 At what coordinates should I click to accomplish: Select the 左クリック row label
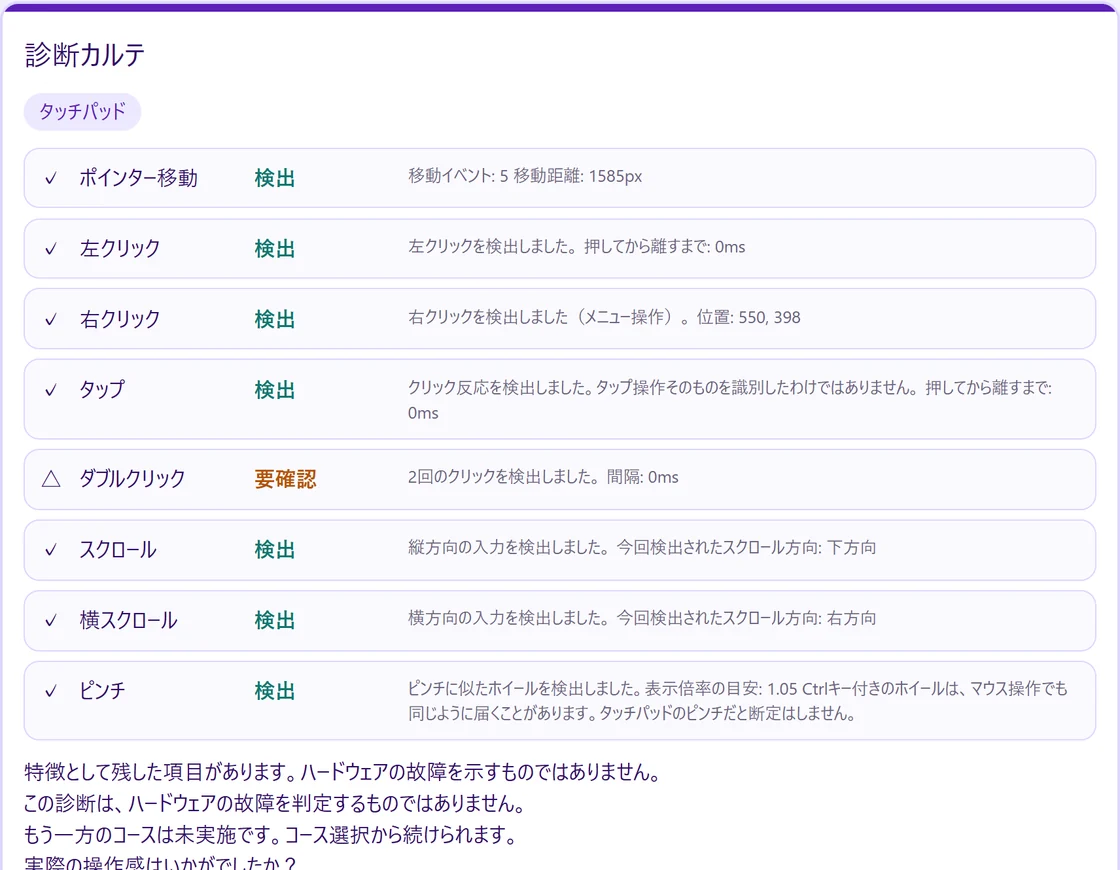(x=120, y=249)
